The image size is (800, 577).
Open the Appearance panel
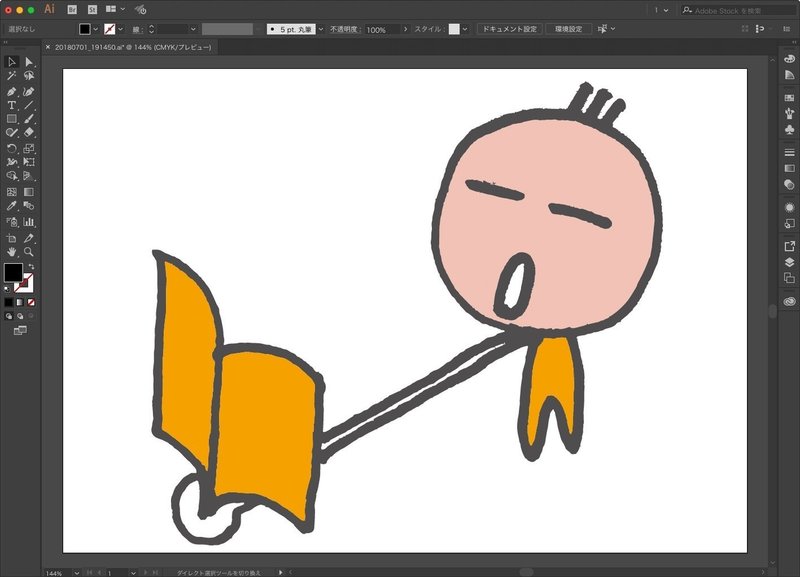789,207
